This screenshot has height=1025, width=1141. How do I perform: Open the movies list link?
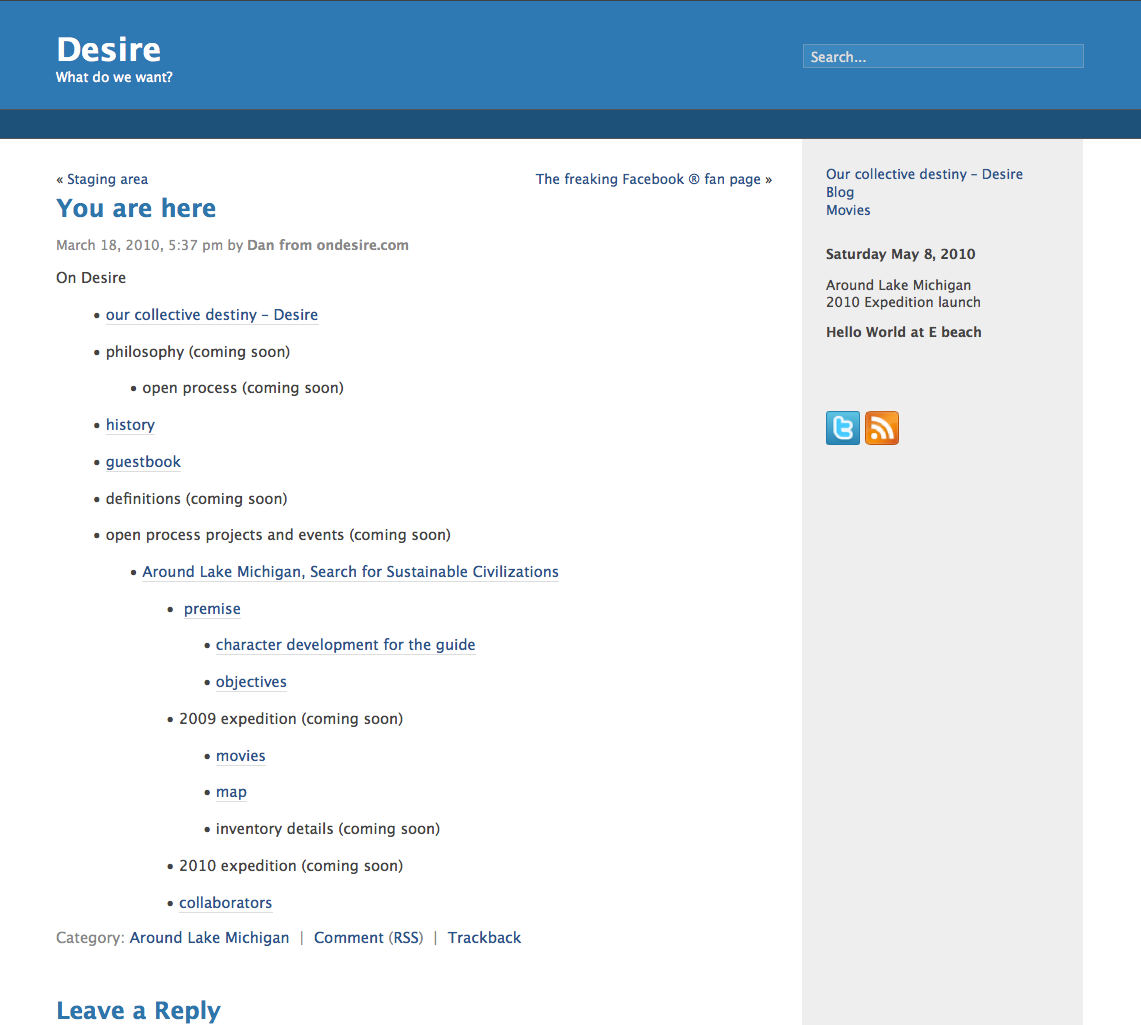(241, 756)
